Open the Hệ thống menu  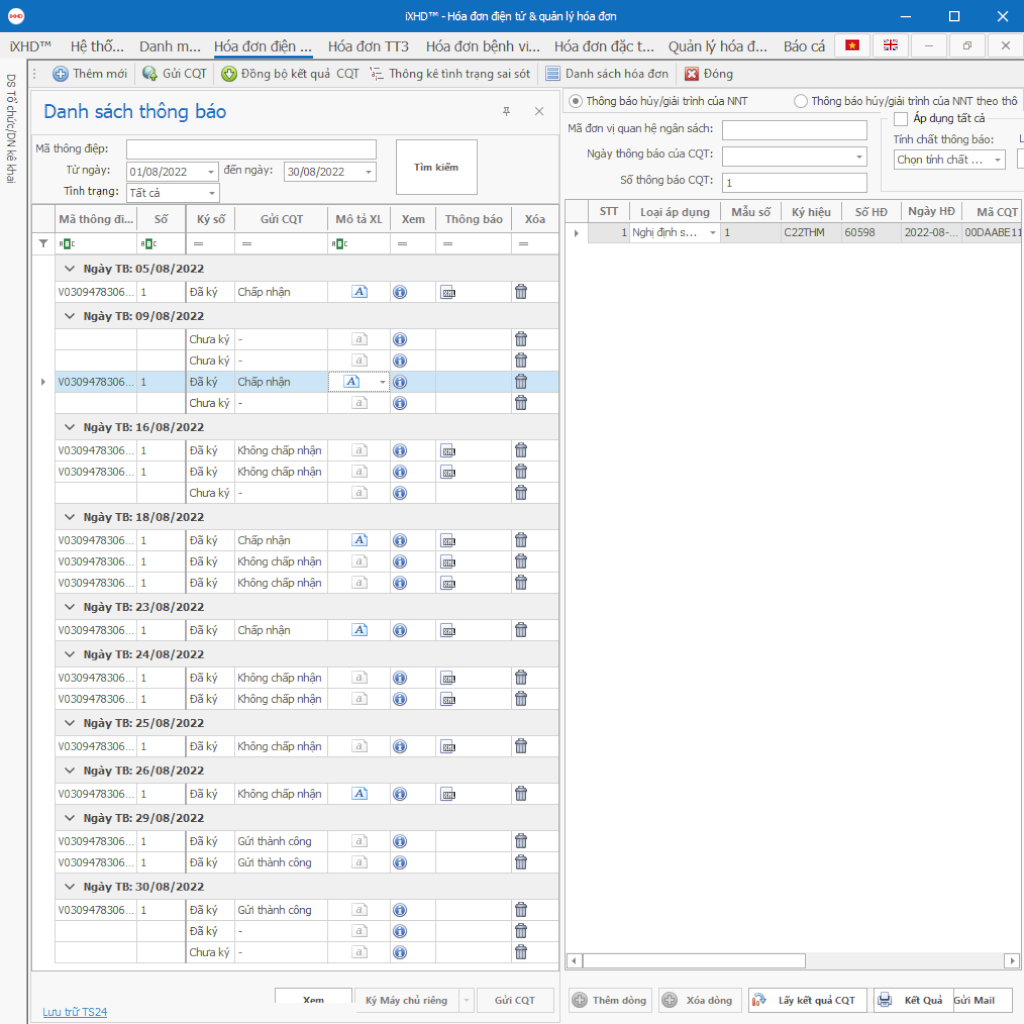97,46
